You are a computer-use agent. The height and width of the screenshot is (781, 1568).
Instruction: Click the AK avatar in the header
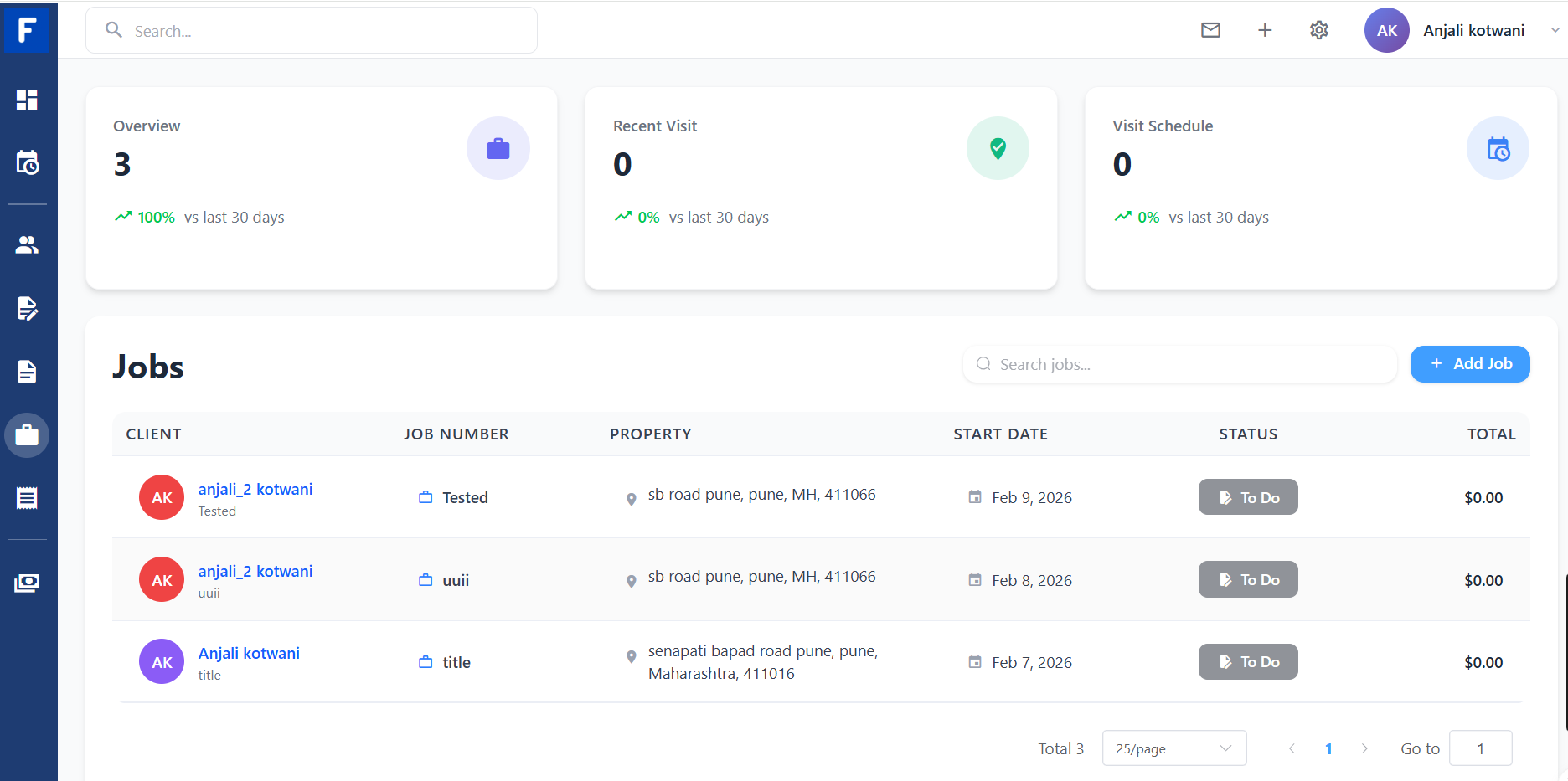click(x=1387, y=30)
